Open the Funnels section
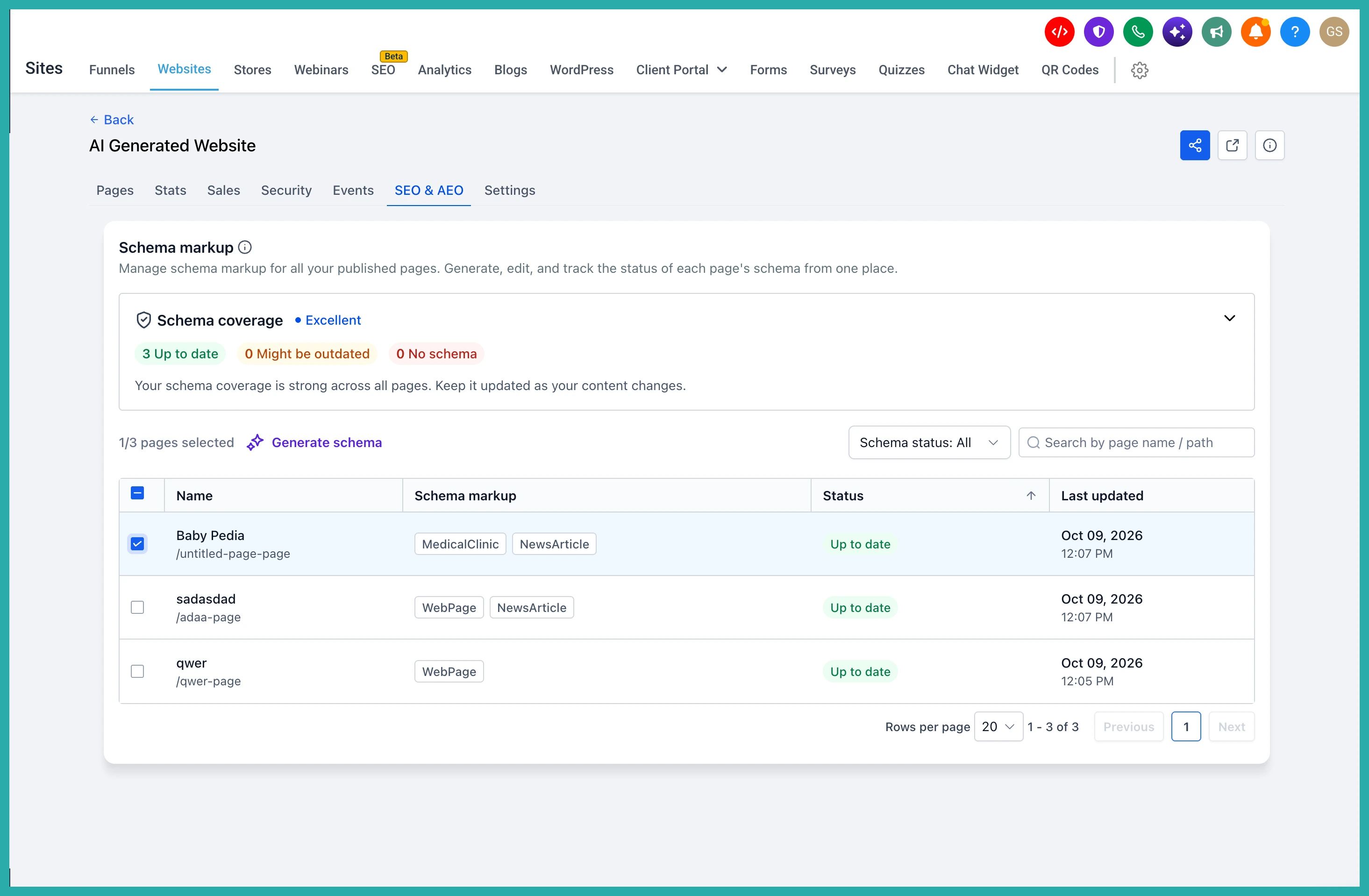This screenshot has width=1369, height=896. point(112,70)
